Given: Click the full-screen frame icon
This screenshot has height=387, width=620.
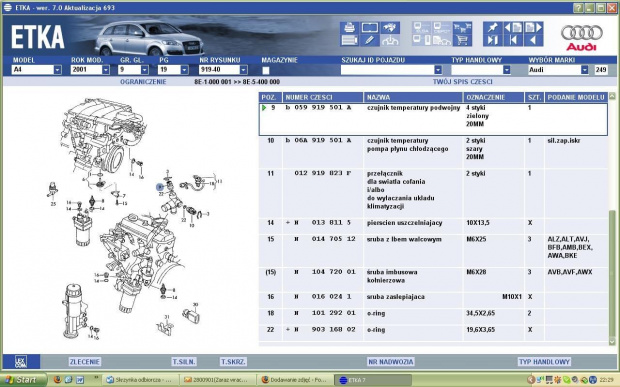Looking at the screenshot, I should tap(370, 28).
